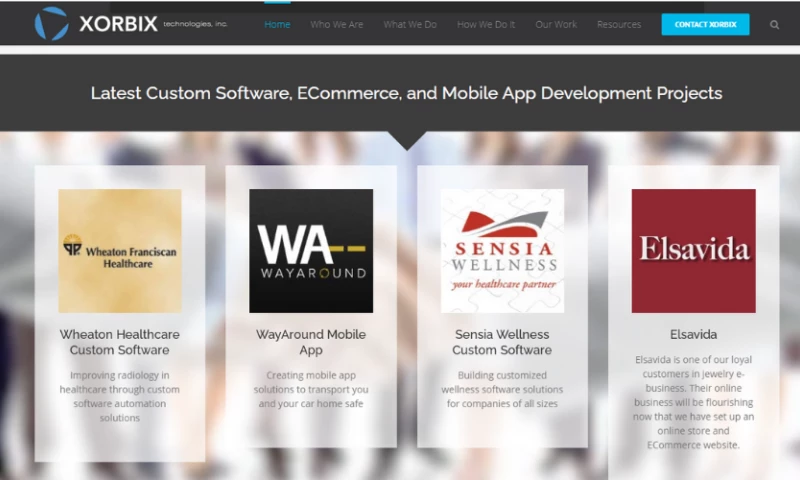Click the Elsavida project description text
The width and height of the screenshot is (800, 480).
[693, 401]
